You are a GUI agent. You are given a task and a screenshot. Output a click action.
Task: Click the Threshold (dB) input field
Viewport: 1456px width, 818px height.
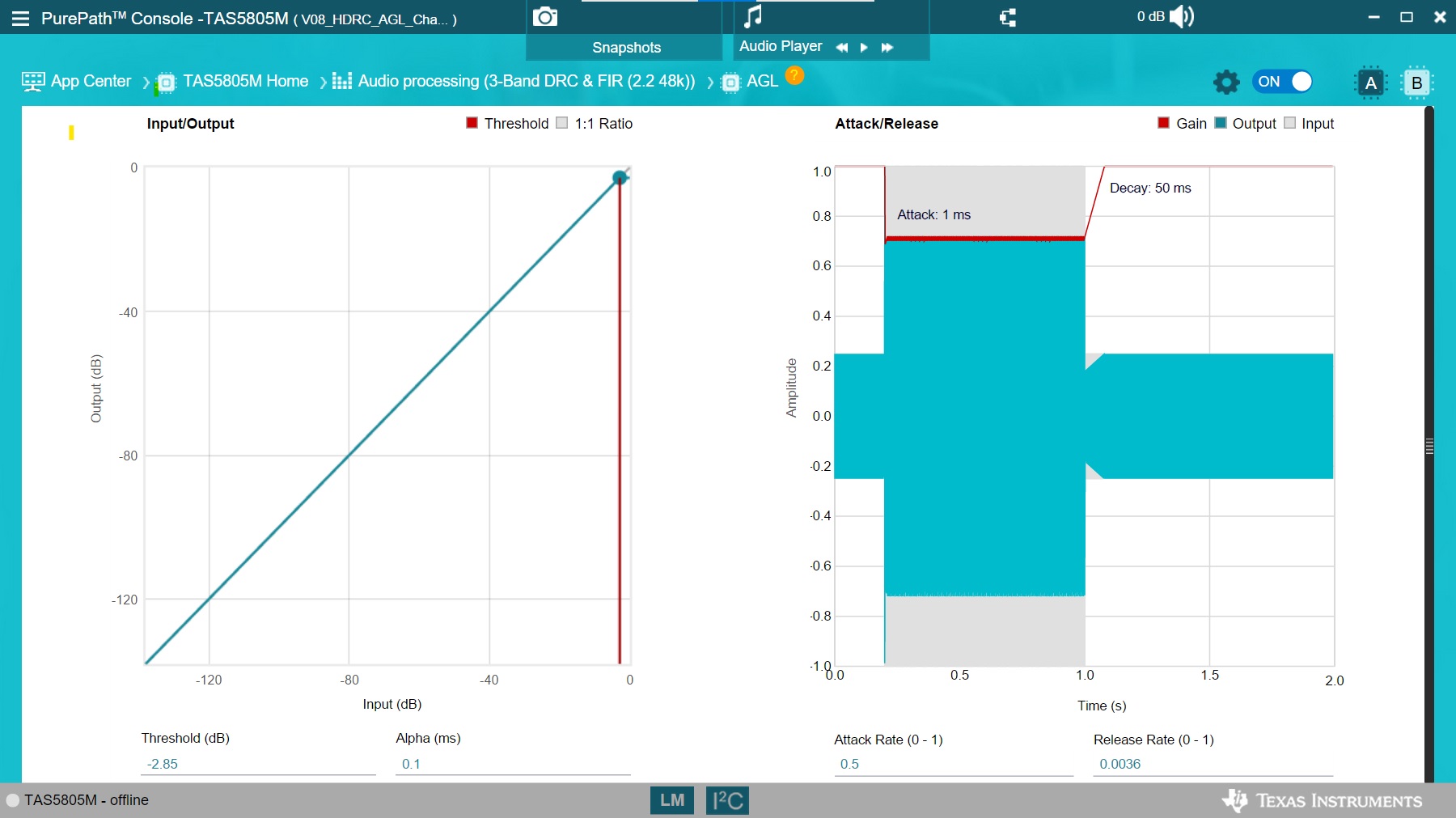click(x=258, y=764)
